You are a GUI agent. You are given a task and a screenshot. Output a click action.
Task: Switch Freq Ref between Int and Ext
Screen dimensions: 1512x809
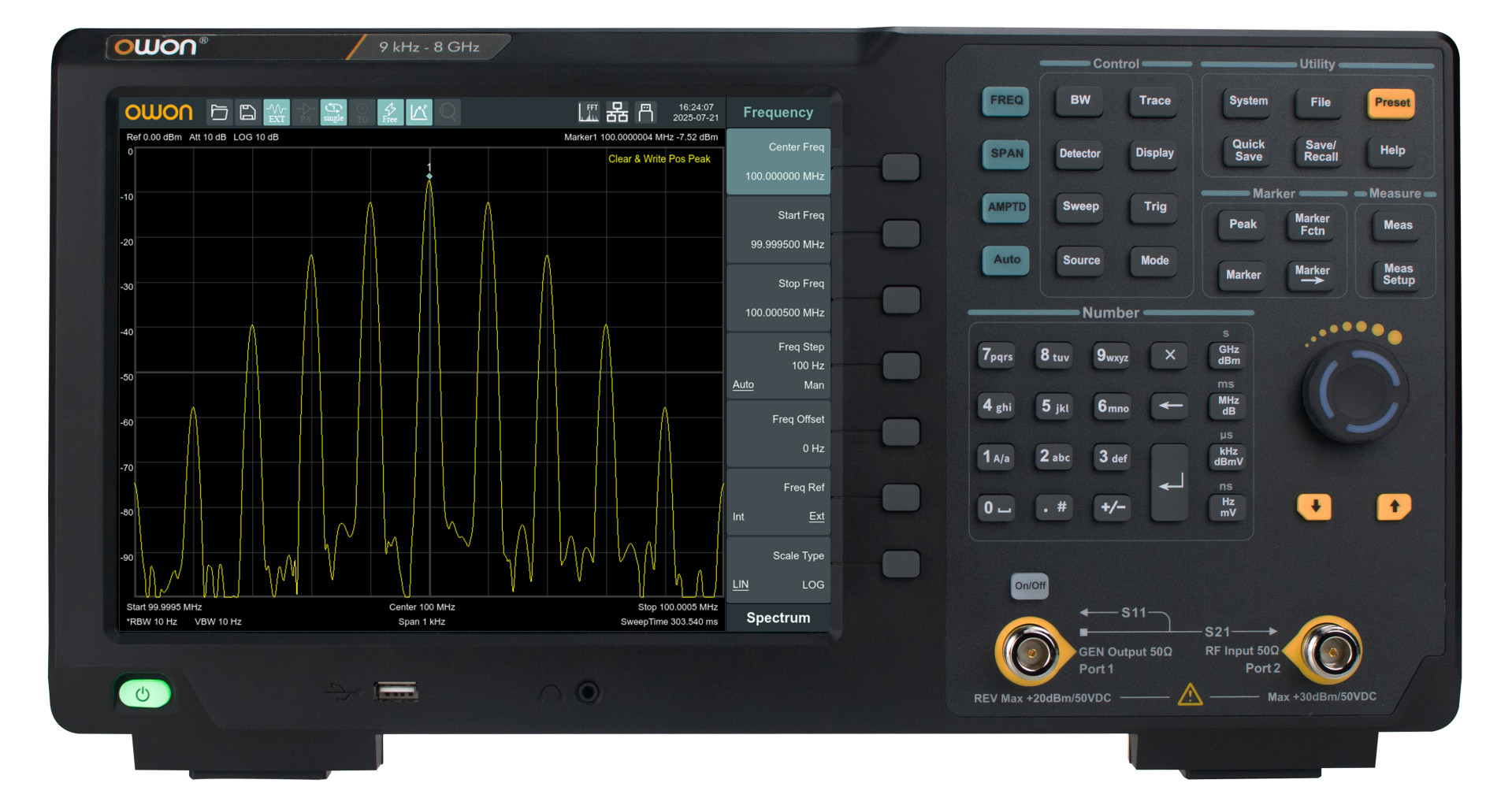[778, 502]
